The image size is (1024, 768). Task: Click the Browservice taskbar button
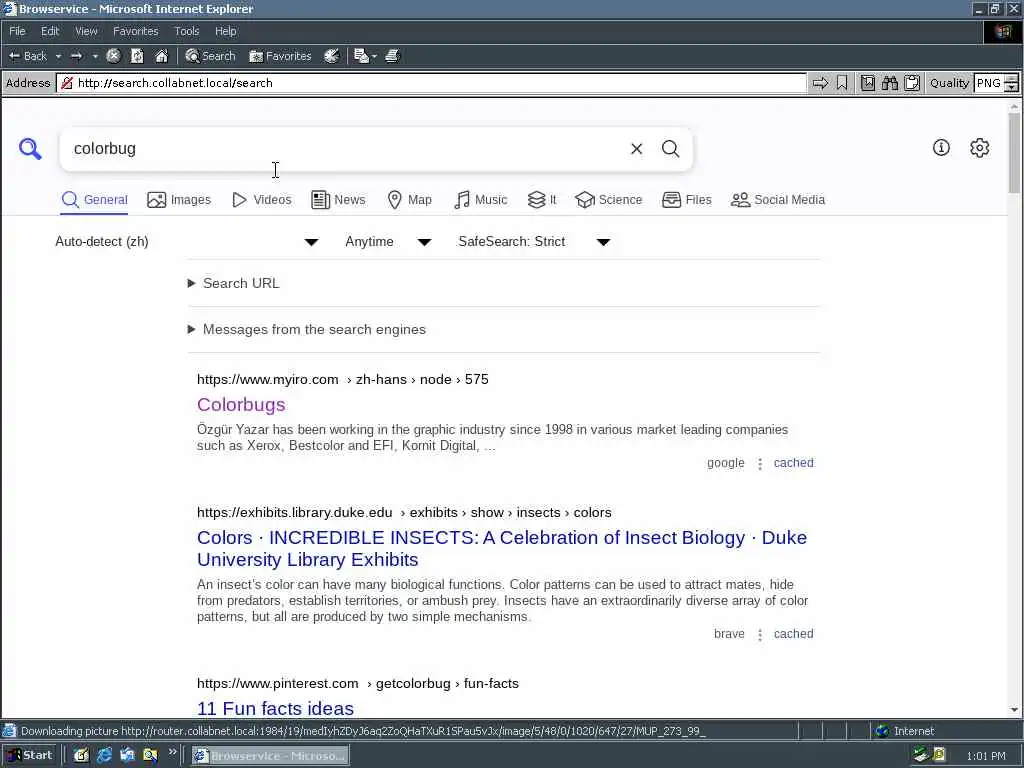click(270, 756)
